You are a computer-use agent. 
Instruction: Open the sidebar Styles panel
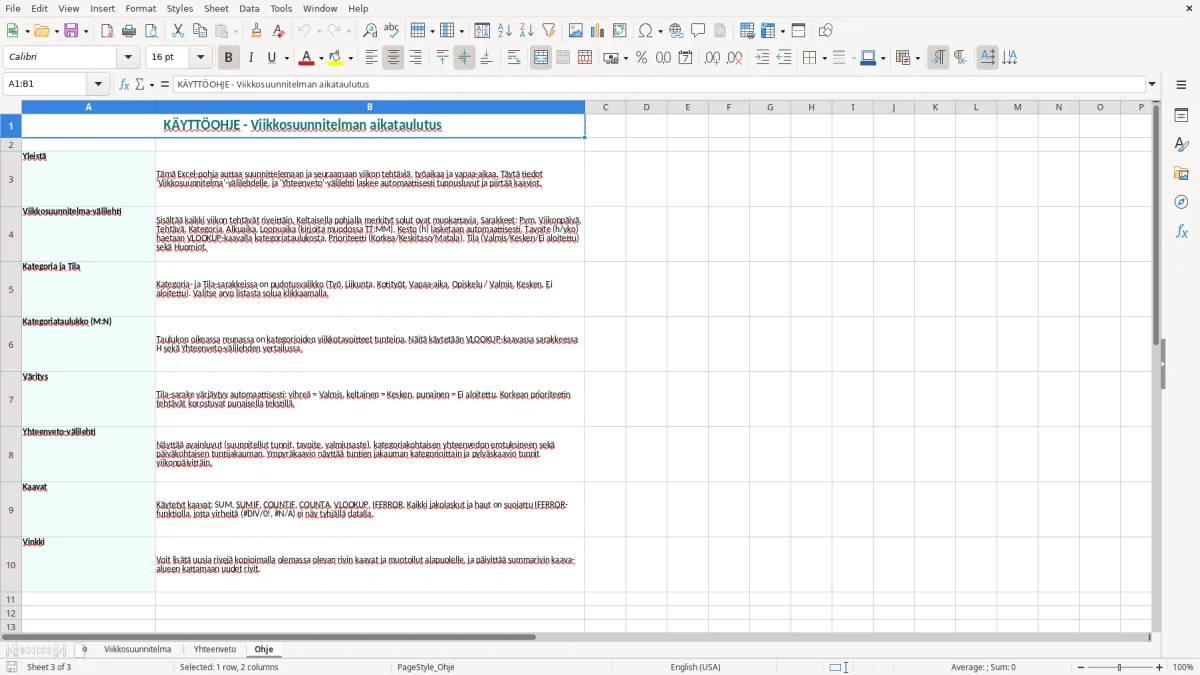[x=1181, y=144]
